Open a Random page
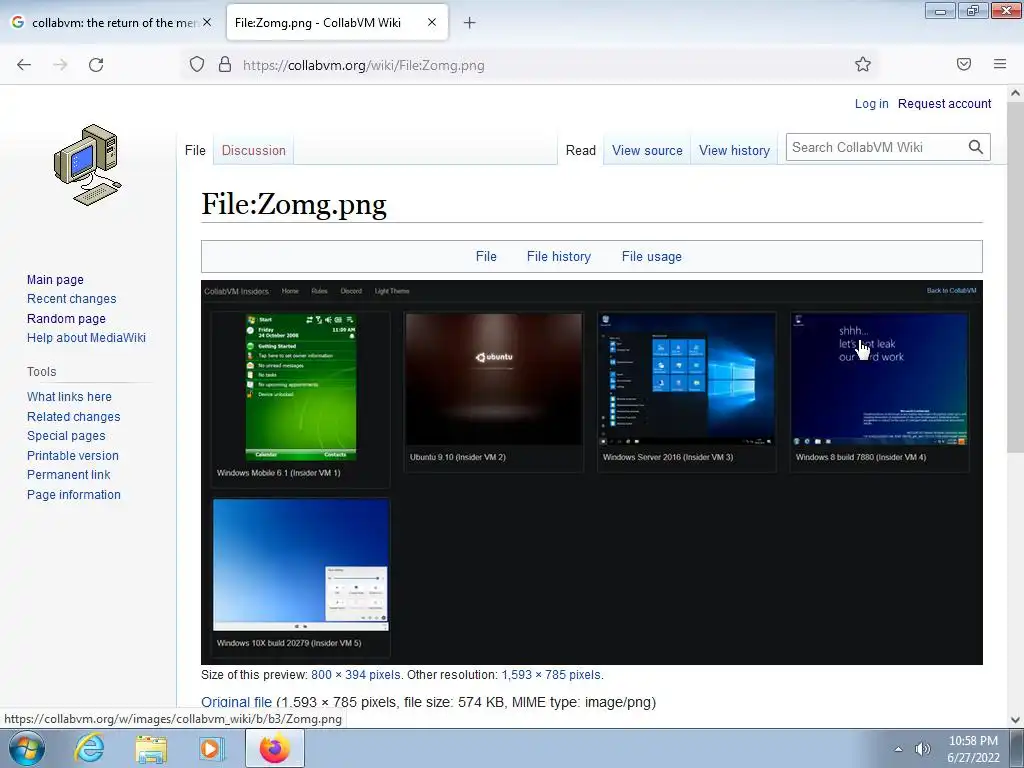The height and width of the screenshot is (768, 1024). tap(66, 319)
